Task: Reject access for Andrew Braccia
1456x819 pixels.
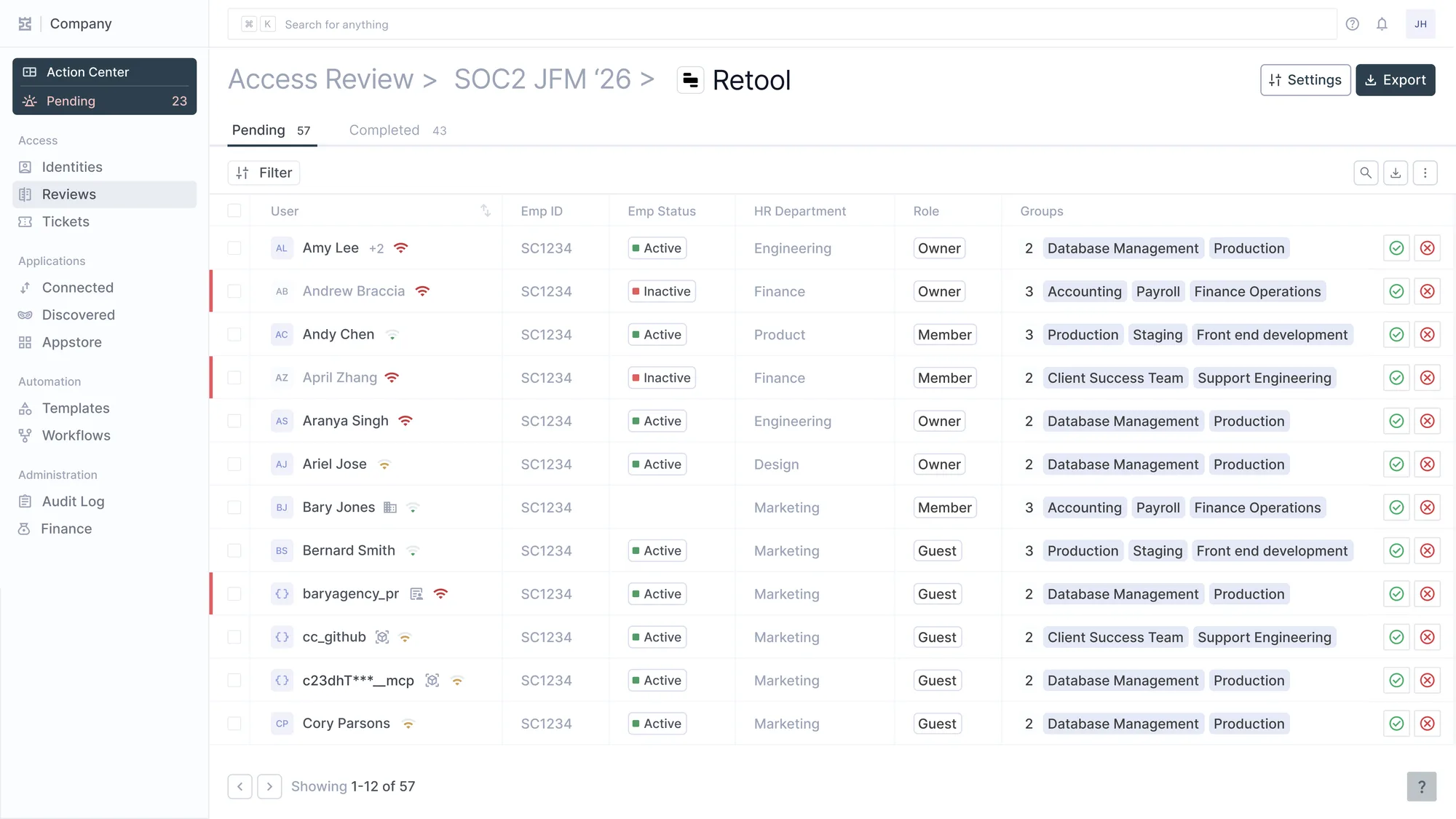Action: click(x=1428, y=291)
